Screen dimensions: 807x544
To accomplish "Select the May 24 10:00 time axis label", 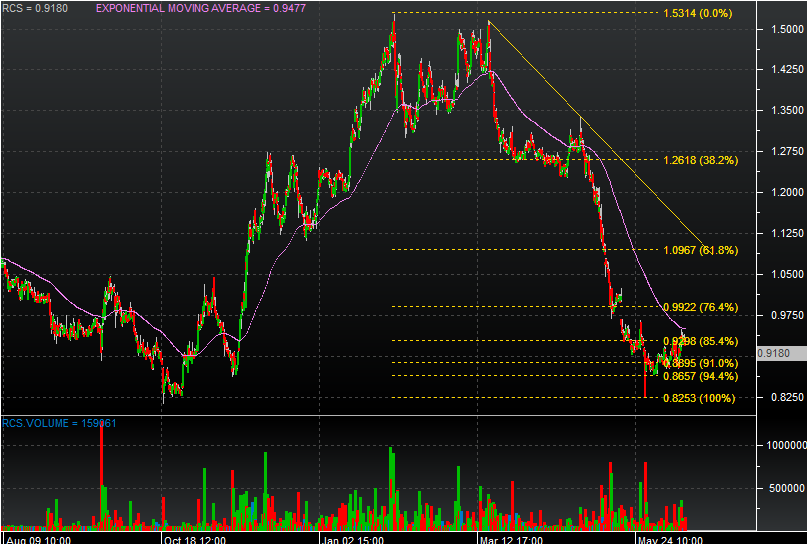I will [x=669, y=538].
